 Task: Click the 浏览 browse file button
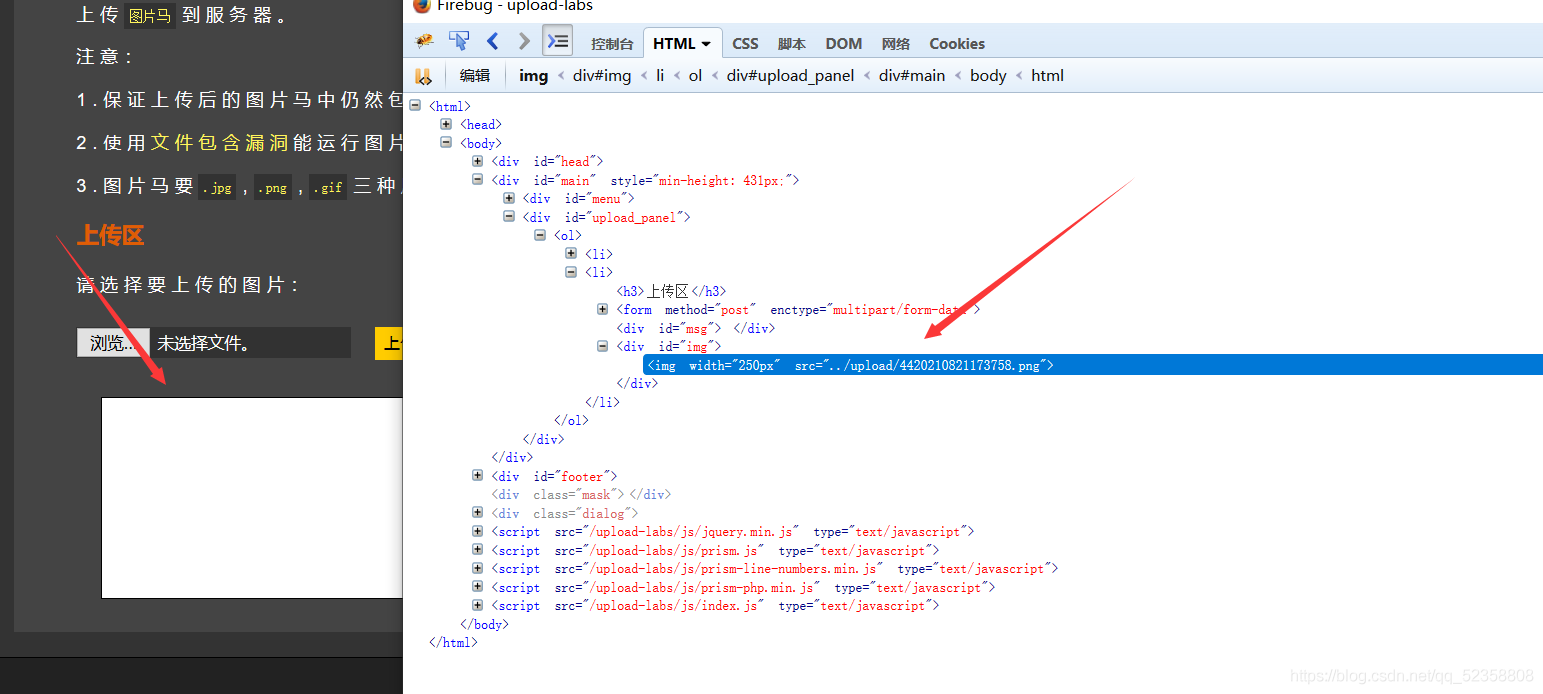[113, 343]
